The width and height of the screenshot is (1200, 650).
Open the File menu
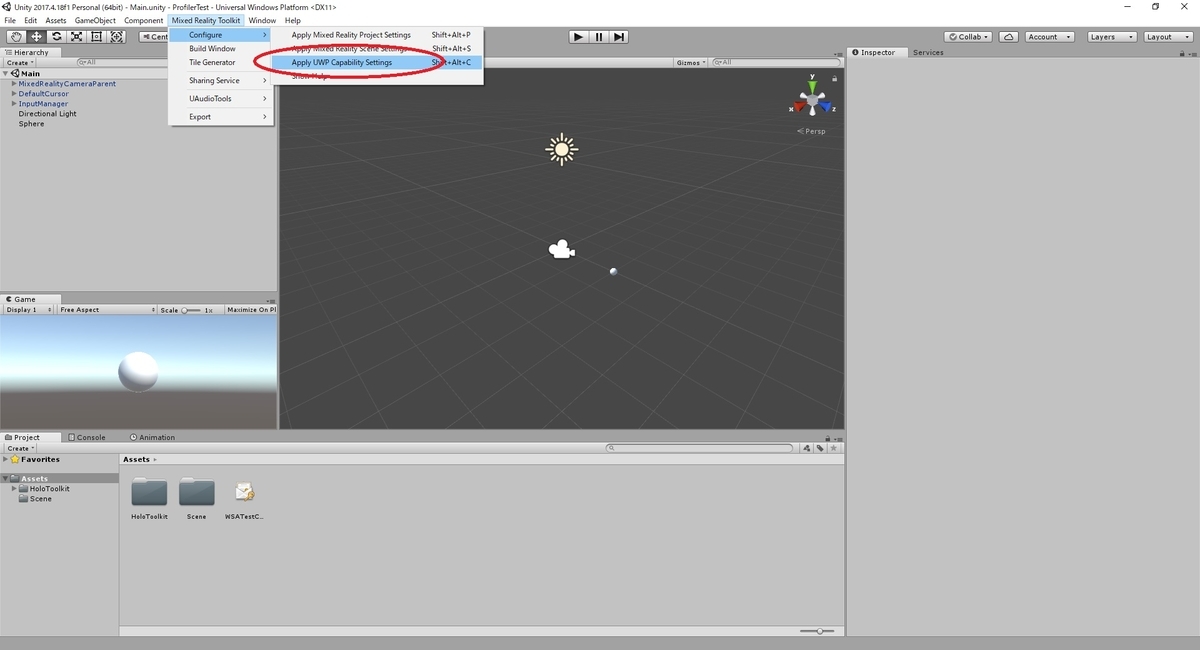11,20
